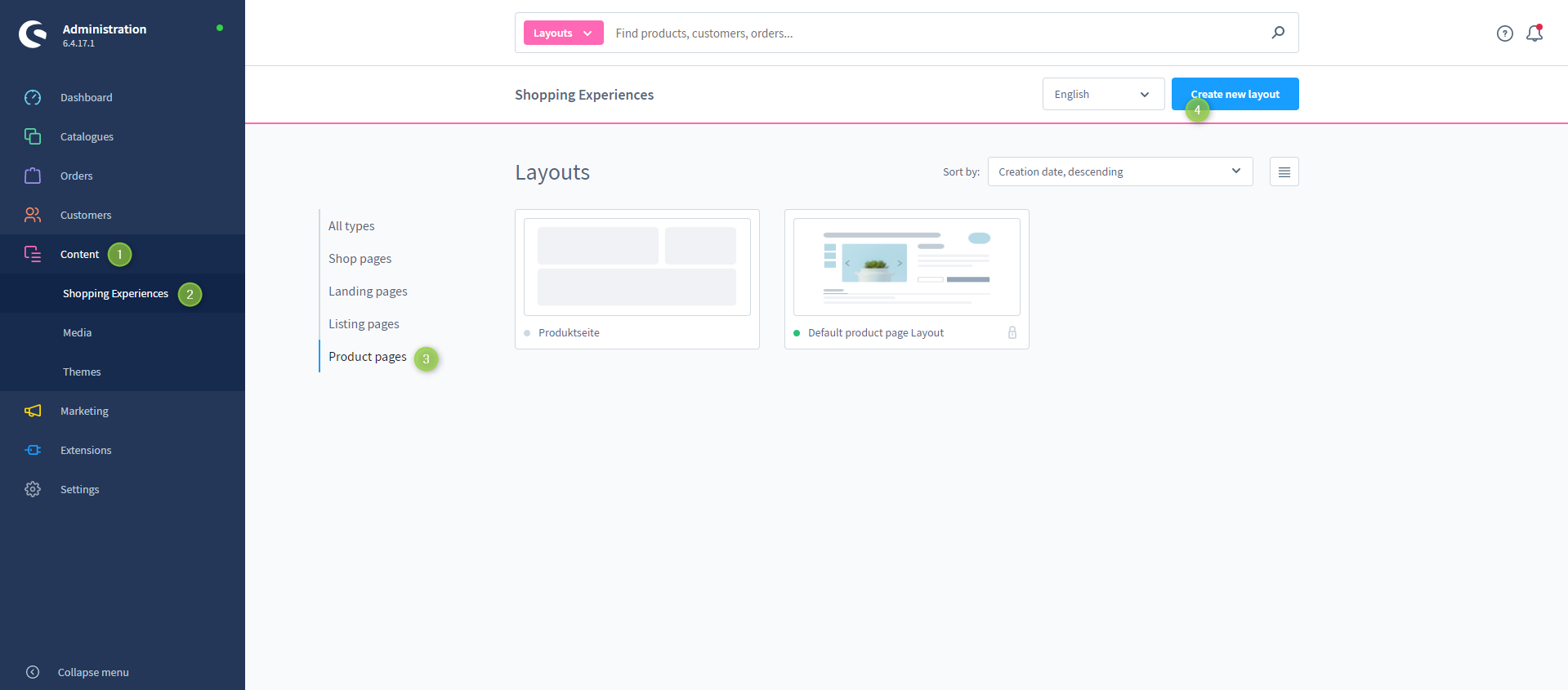Click the Extensions plug icon
Screen dimensions: 1568x690
pos(33,450)
